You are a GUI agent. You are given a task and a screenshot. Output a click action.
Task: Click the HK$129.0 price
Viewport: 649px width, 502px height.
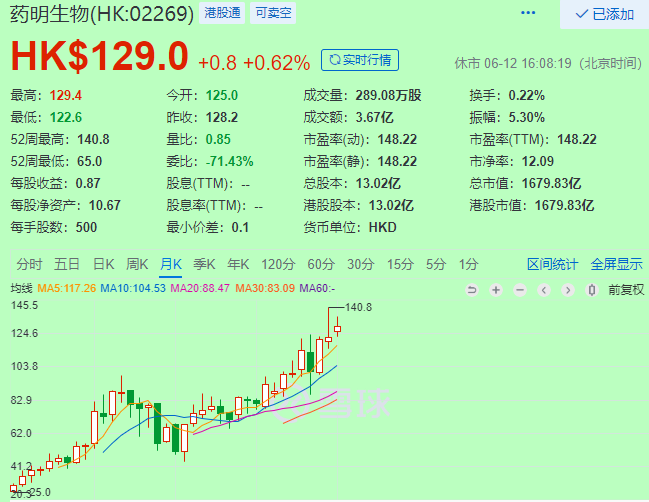(x=99, y=56)
